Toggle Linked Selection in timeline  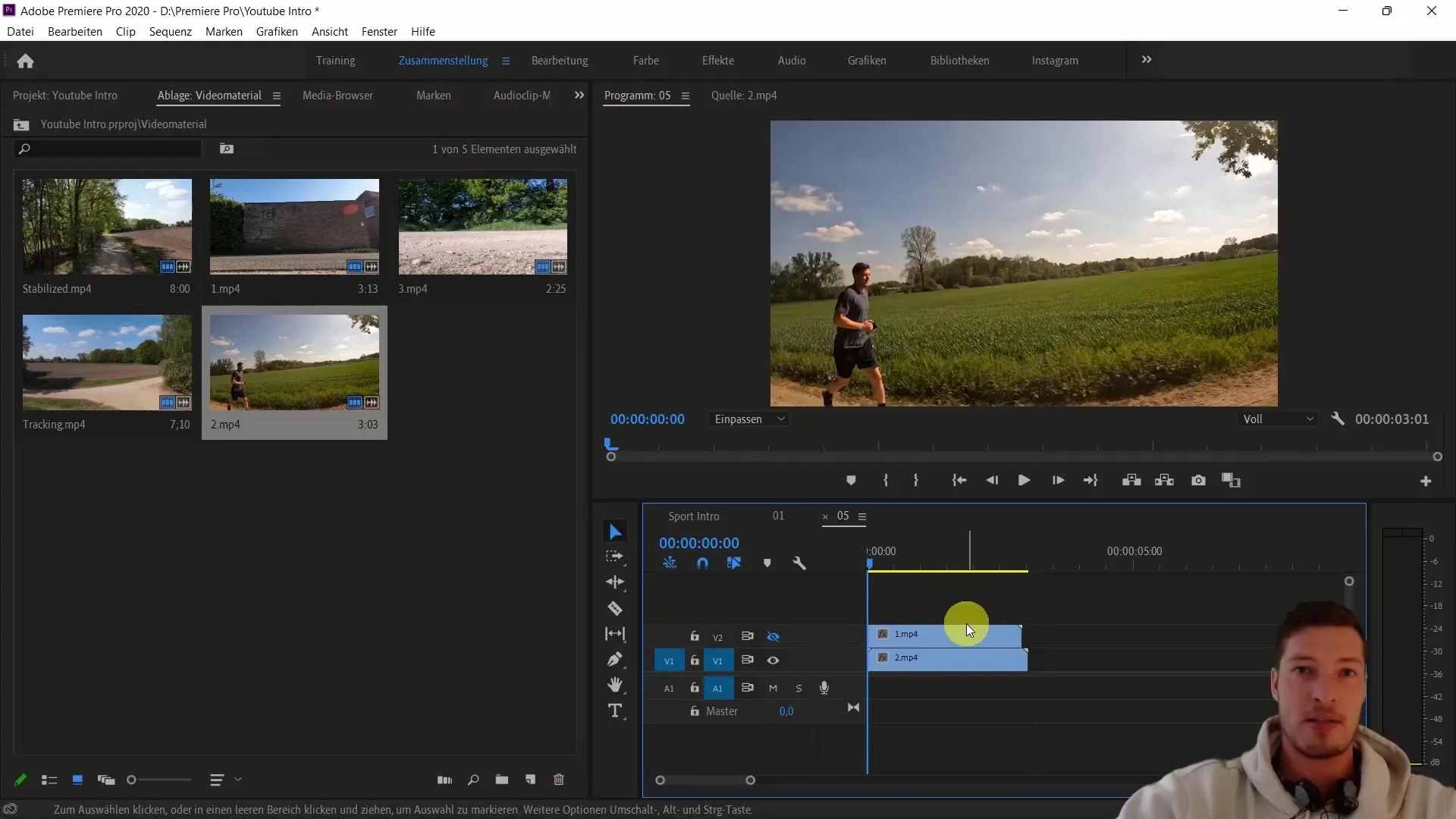pos(734,563)
